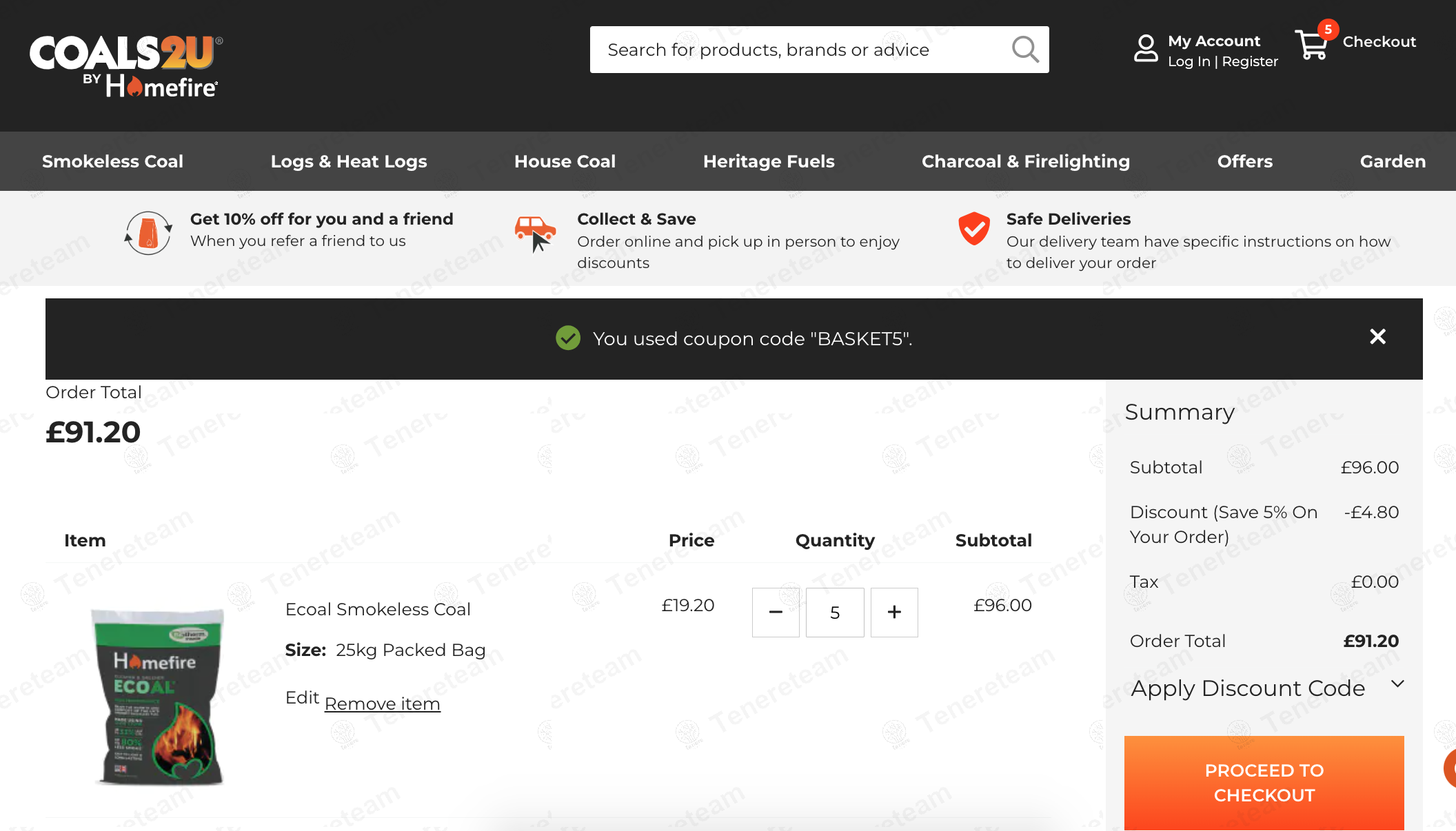Expand the Apply Discount Code chevron
Viewport: 1456px width, 831px height.
1397,684
